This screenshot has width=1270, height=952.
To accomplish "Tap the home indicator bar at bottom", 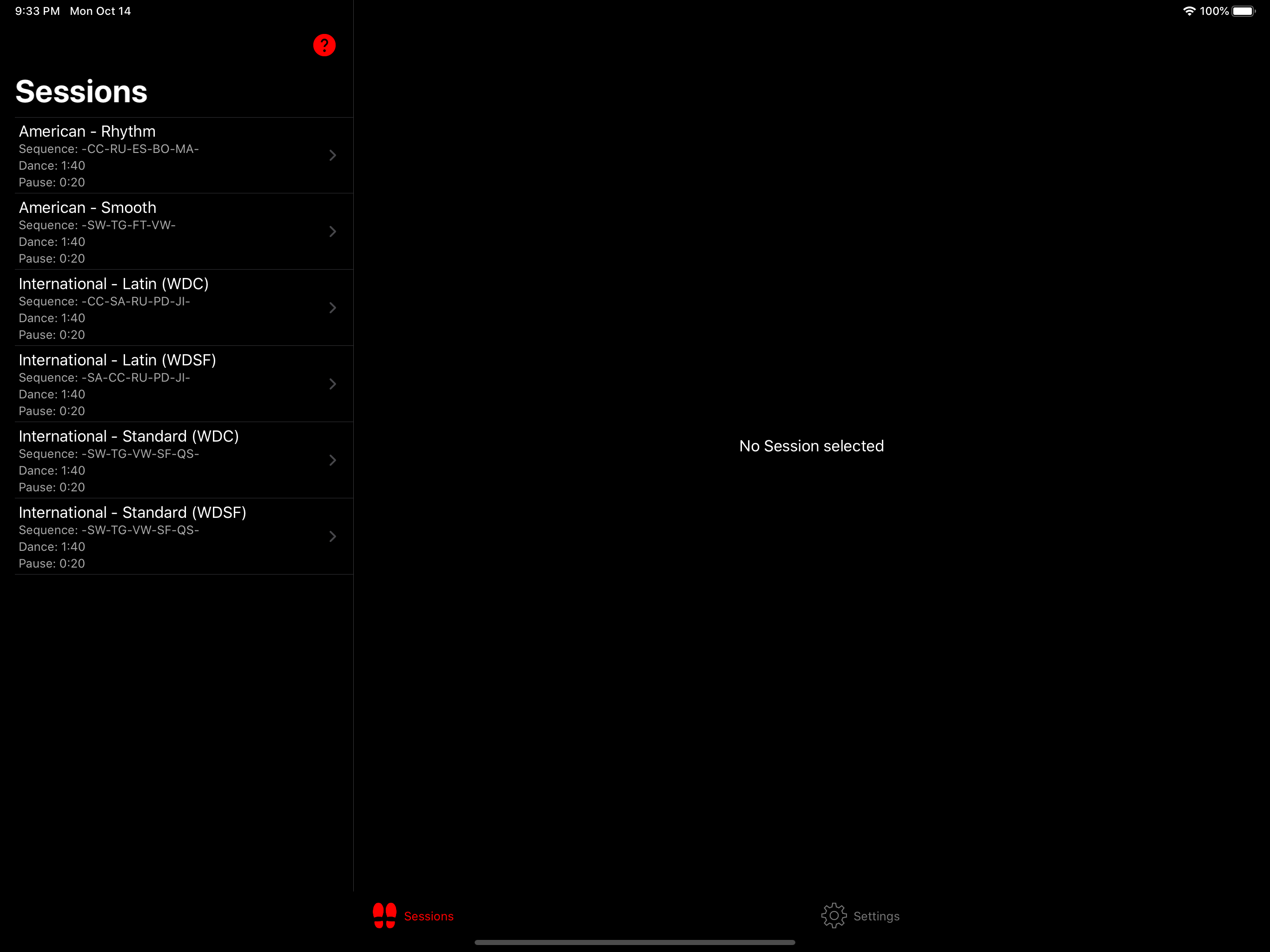I will tap(635, 942).
